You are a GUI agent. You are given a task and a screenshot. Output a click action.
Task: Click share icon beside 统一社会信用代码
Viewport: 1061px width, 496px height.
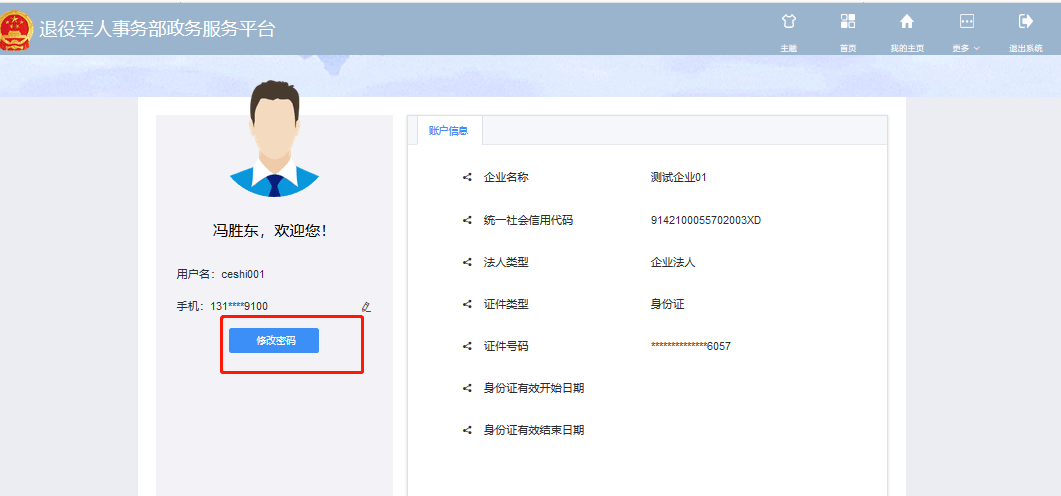(467, 220)
